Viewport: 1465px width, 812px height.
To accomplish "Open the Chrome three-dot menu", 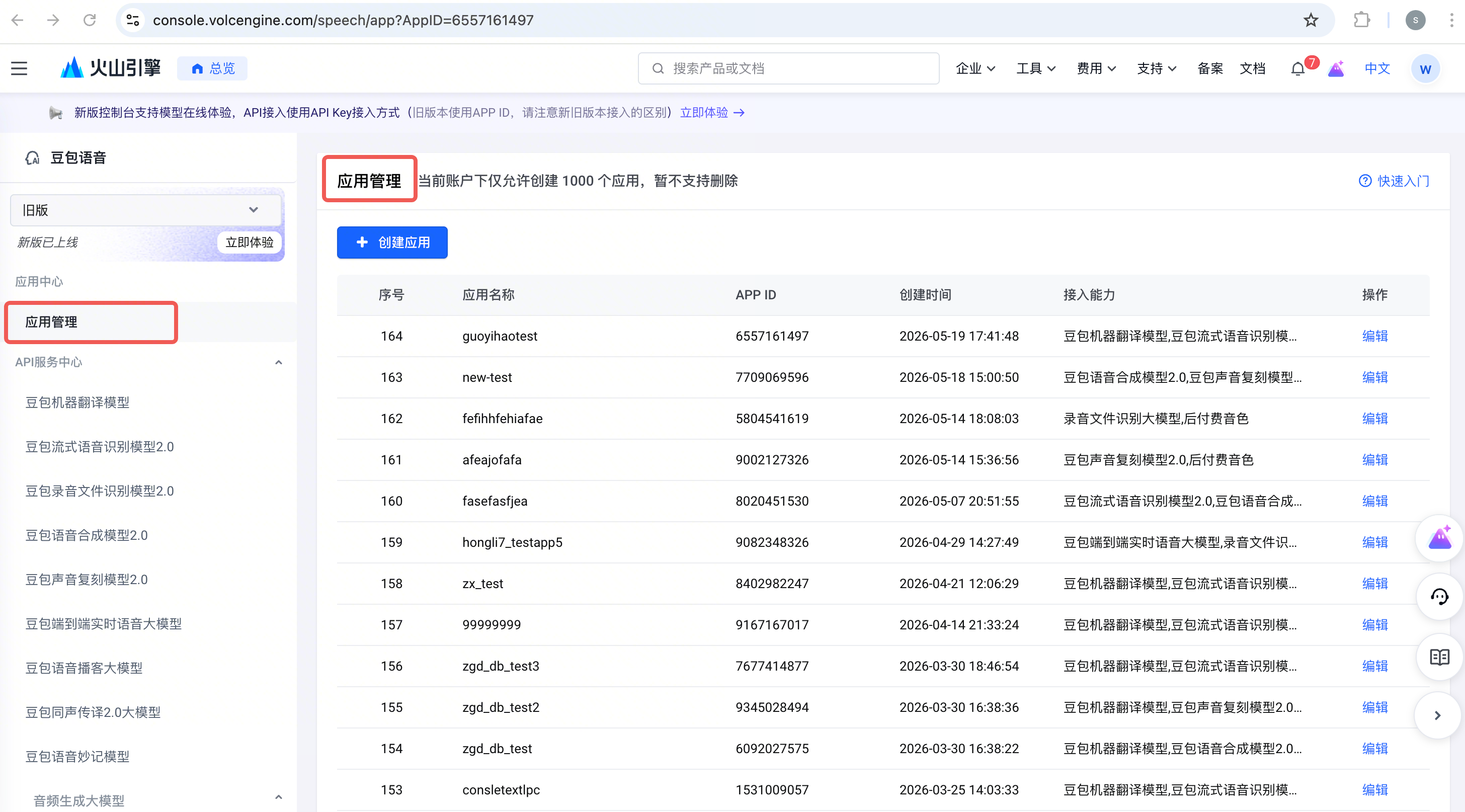I will tap(1451, 21).
